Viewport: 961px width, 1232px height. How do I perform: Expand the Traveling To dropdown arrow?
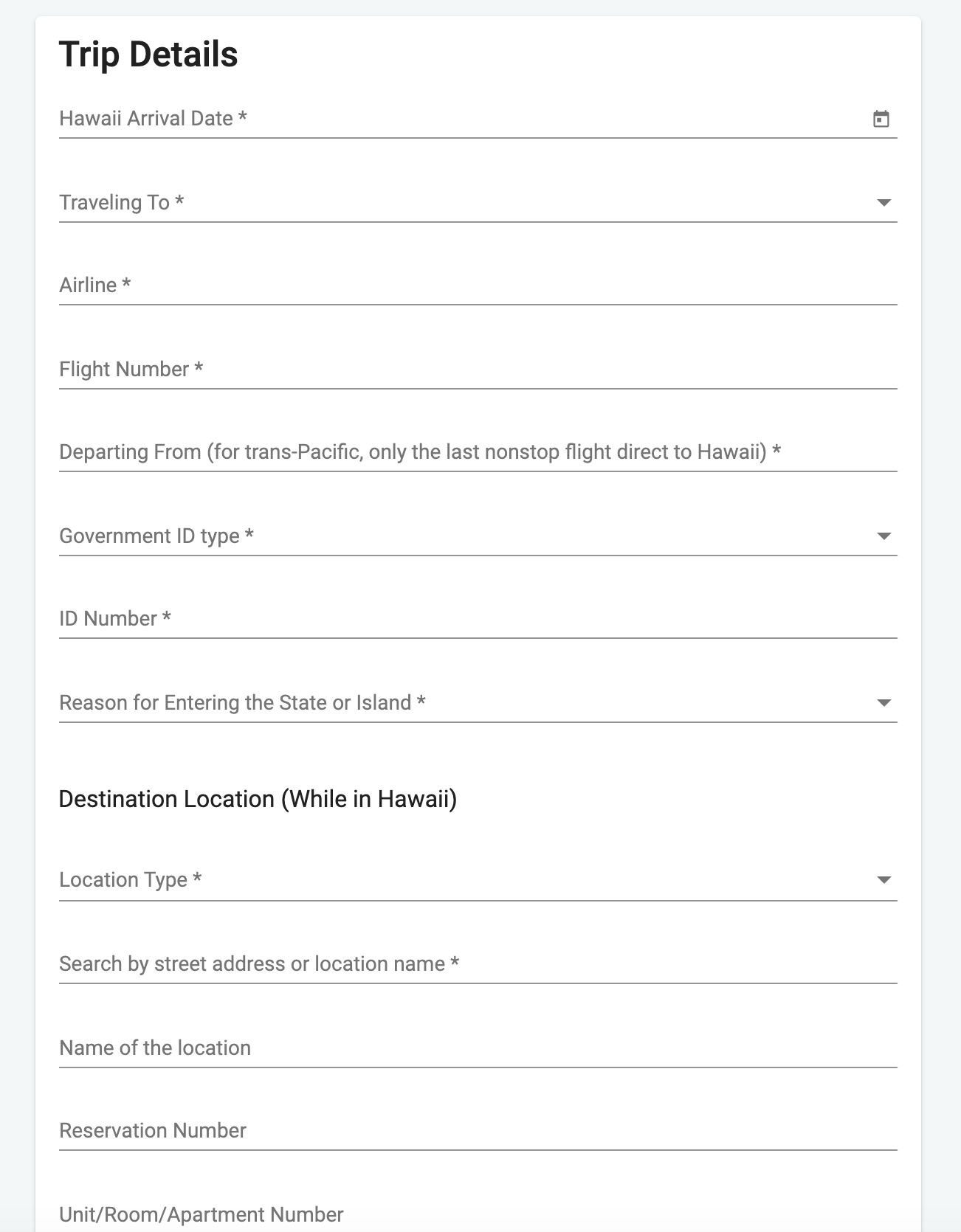click(883, 203)
